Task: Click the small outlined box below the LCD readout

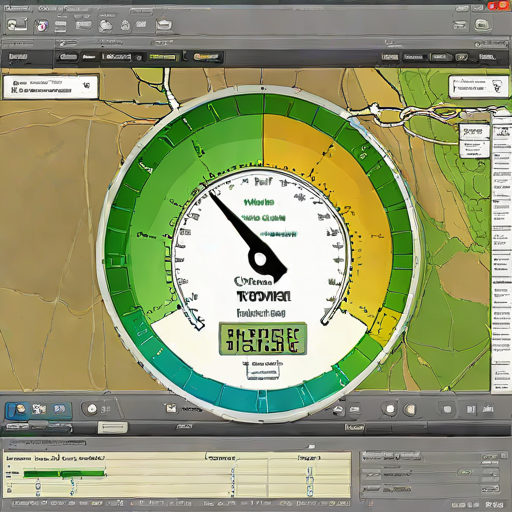Action: tap(263, 371)
